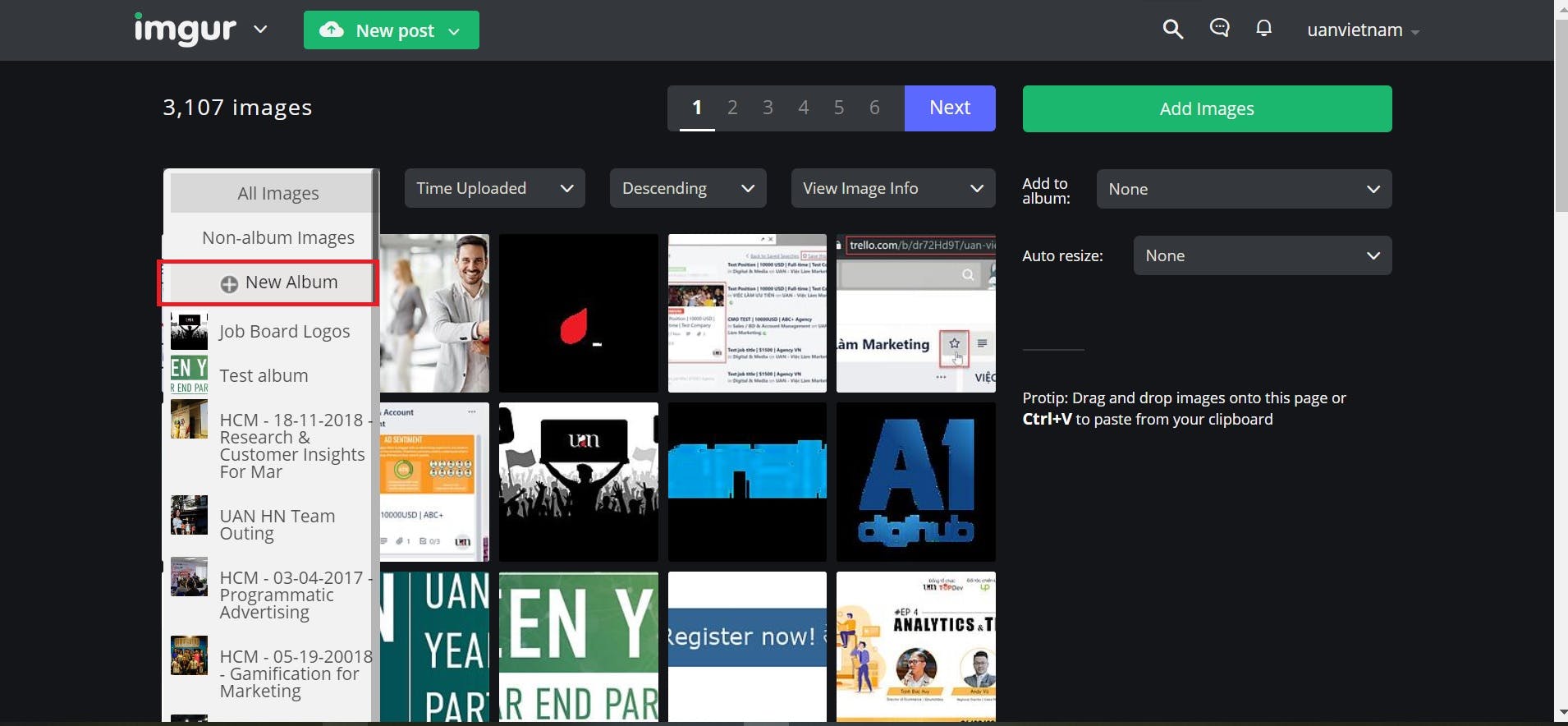Select All Images in the album list
1568x726 pixels.
coord(271,193)
